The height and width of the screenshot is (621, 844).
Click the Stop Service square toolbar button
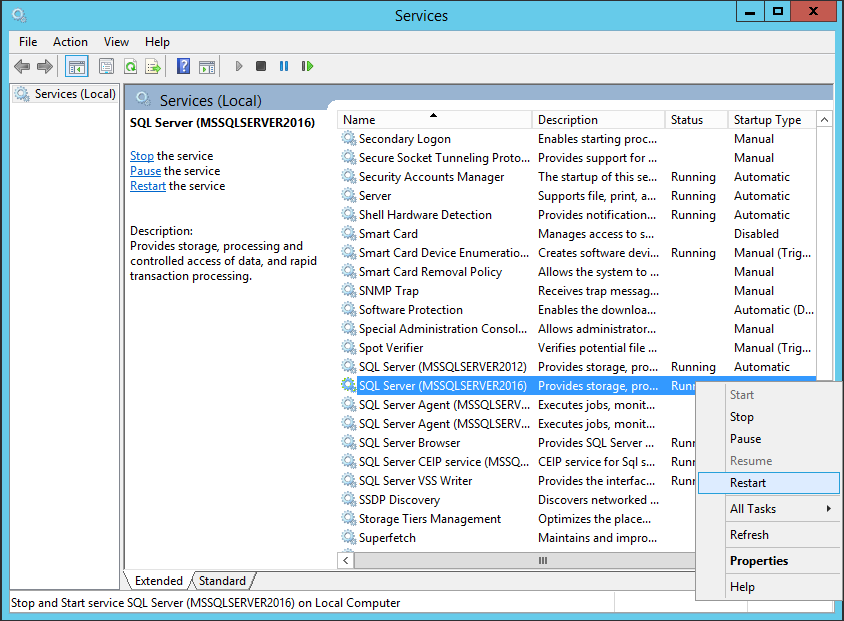coord(261,67)
